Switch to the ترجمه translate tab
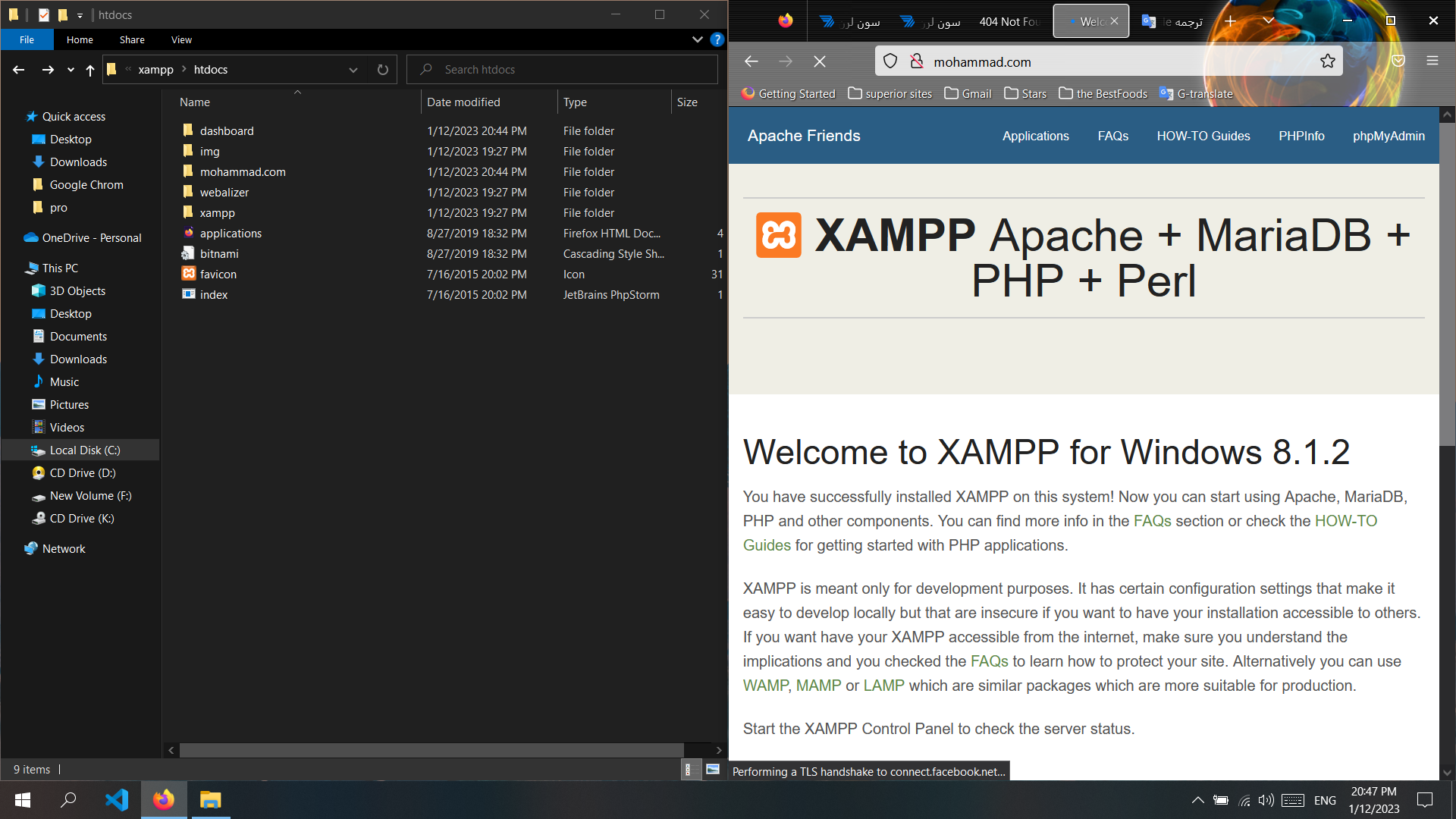This screenshot has height=819, width=1456. pos(1172,21)
